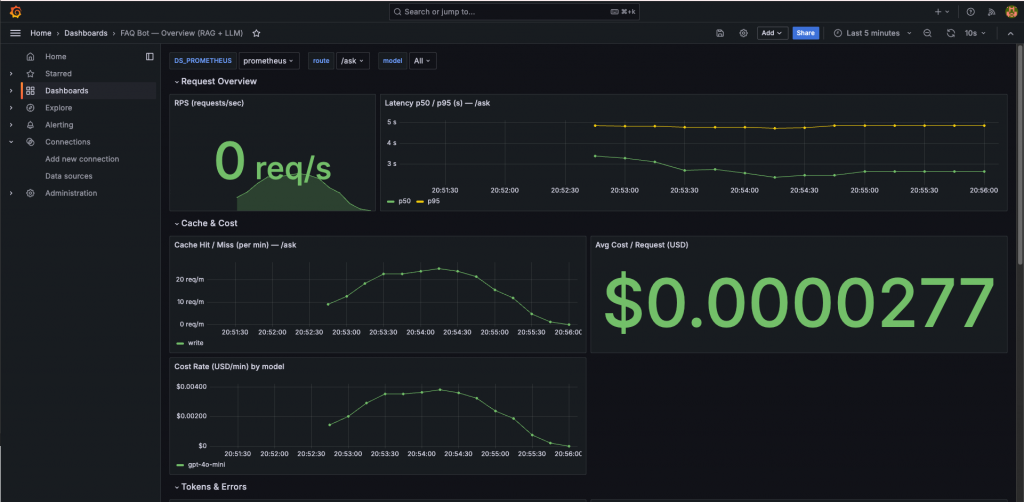Image resolution: width=1024 pixels, height=502 pixels.
Task: Collapse the Connections section chevron
Action: (x=11, y=142)
